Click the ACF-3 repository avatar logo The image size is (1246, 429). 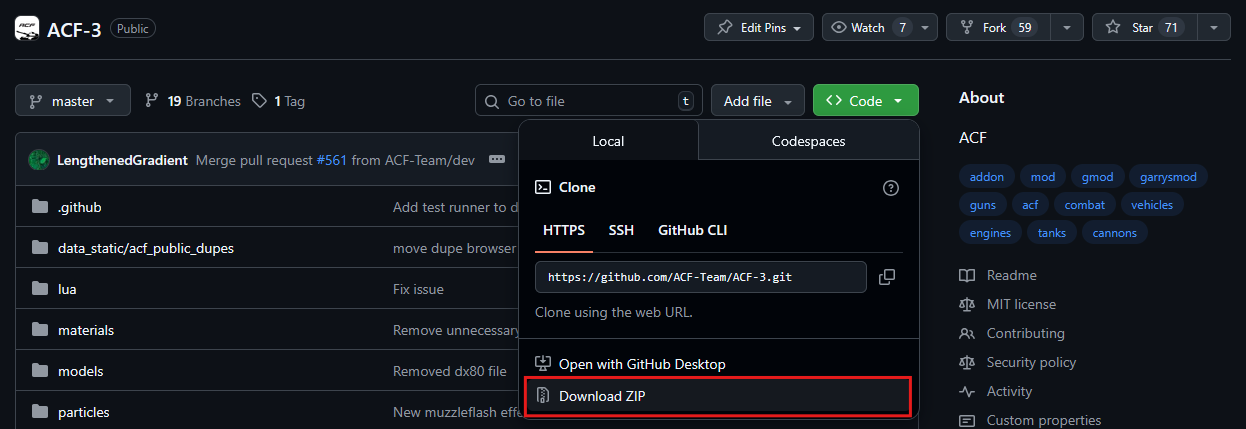tap(27, 28)
